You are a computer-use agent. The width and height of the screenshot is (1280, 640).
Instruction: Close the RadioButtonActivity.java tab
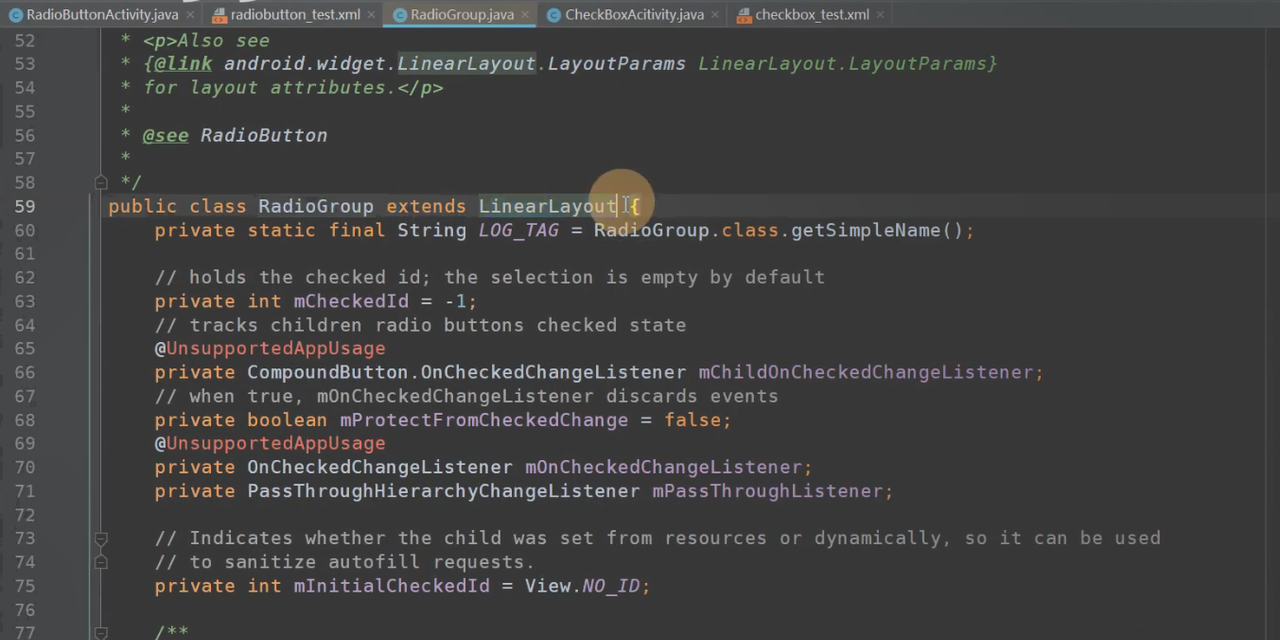click(191, 14)
